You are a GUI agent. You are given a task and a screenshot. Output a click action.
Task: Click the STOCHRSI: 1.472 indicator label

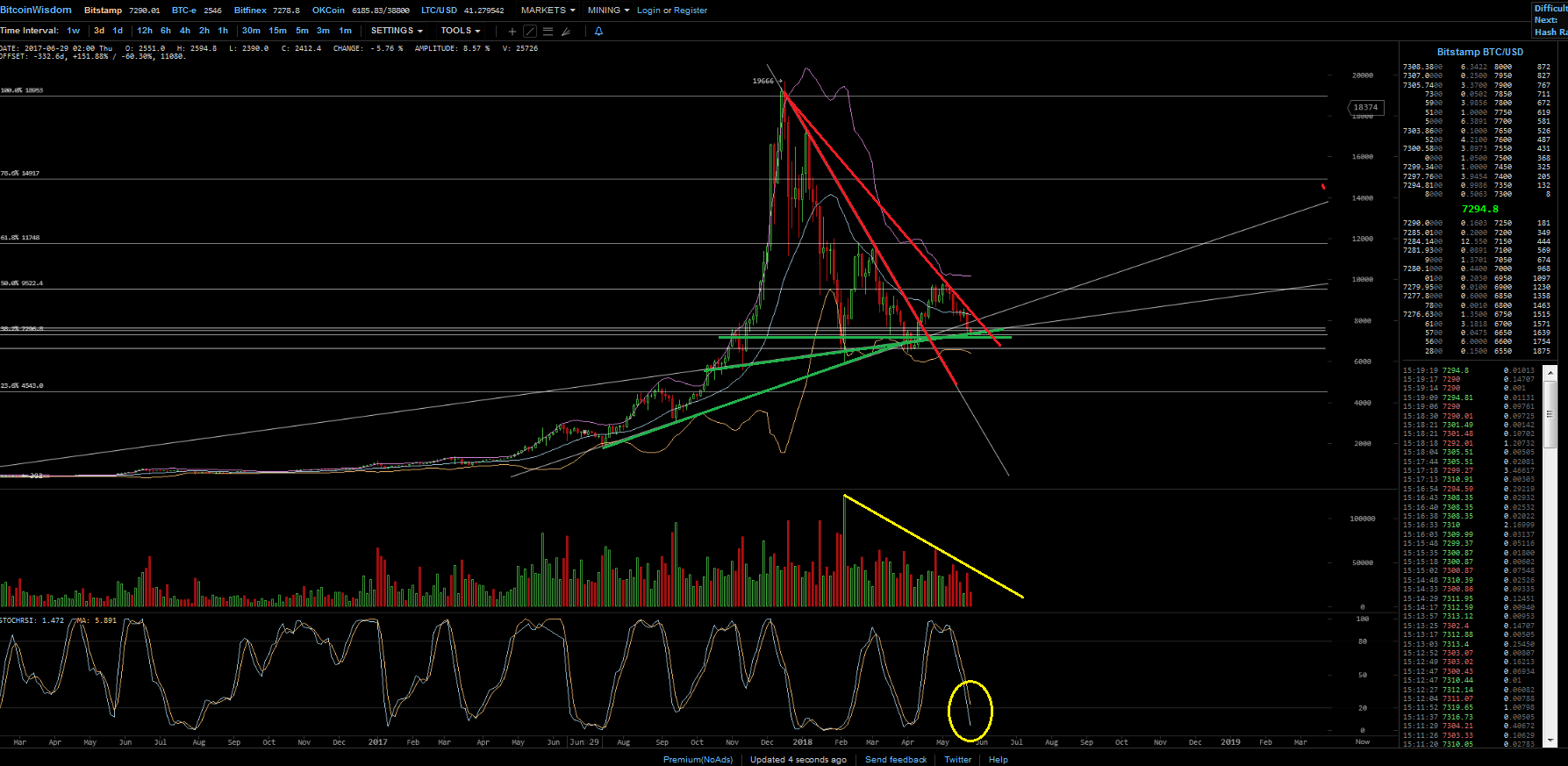click(x=32, y=620)
